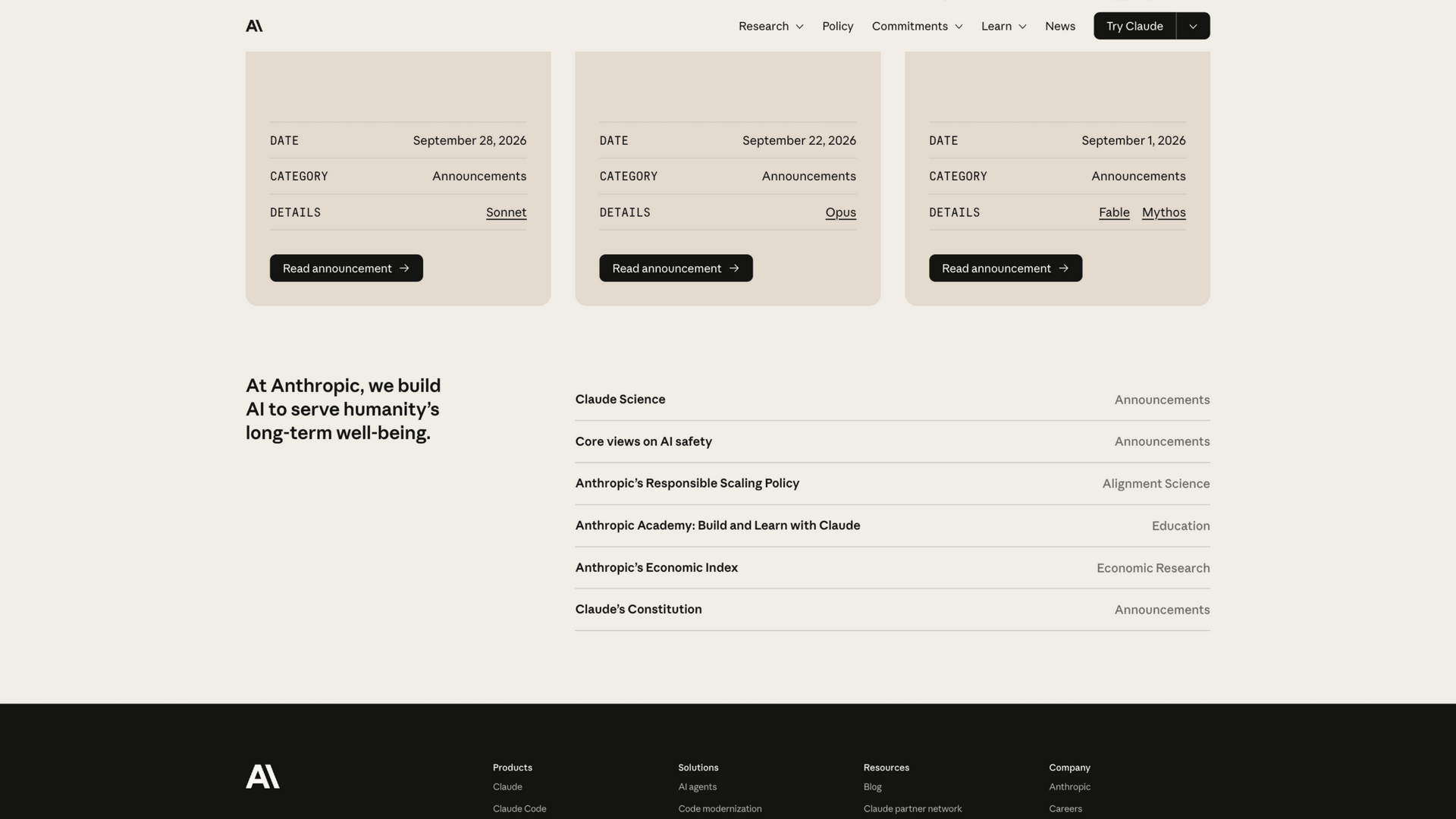Click the 'September 22, 2026' date text
This screenshot has width=1456, height=819.
pos(799,140)
